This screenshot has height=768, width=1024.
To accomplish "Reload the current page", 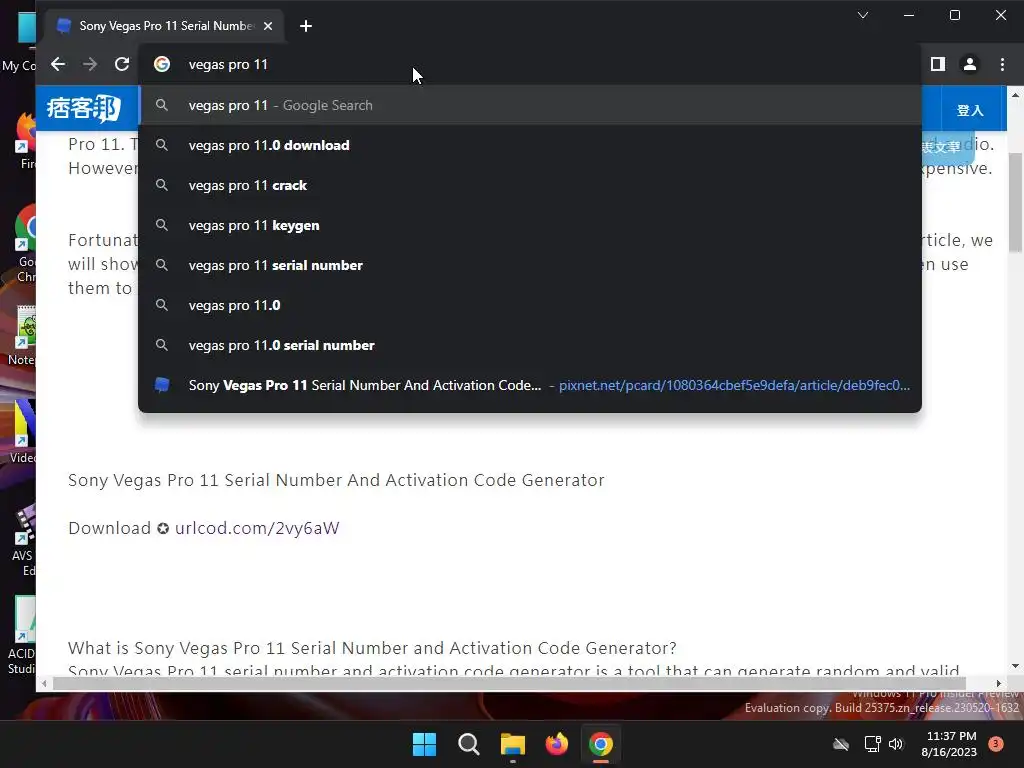I will 122,64.
